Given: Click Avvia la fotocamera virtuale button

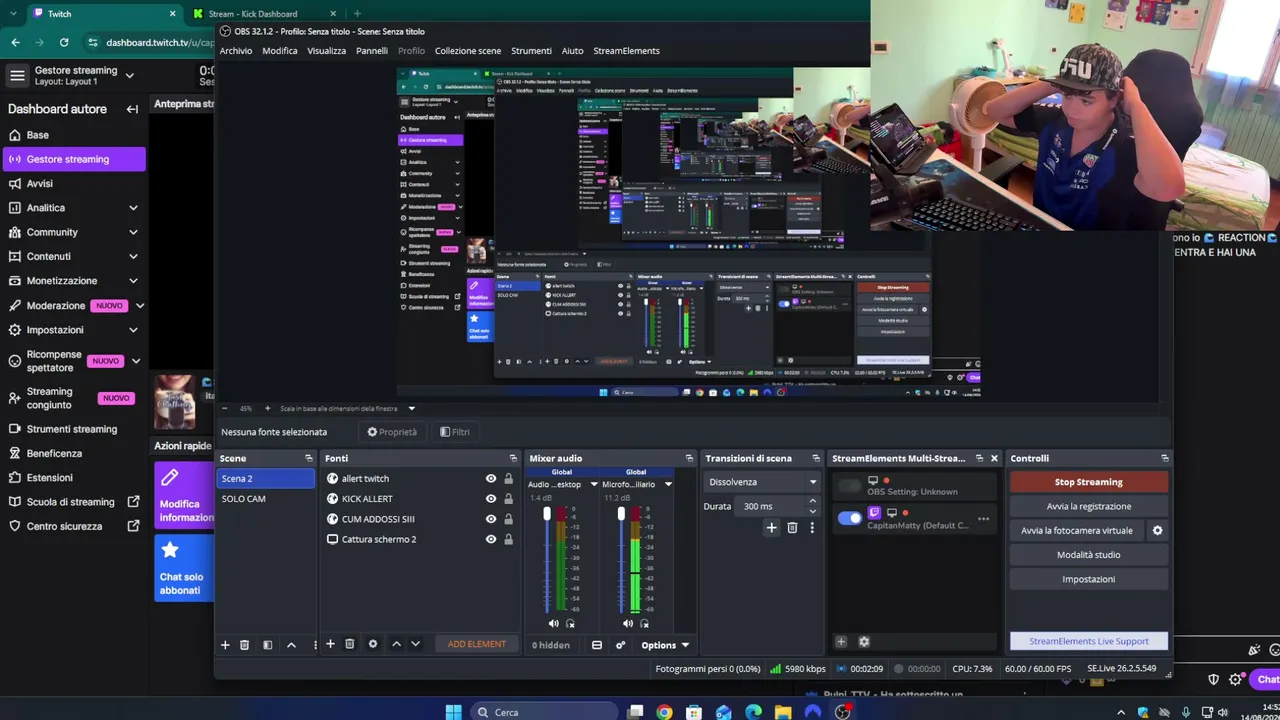Looking at the screenshot, I should point(1077,531).
